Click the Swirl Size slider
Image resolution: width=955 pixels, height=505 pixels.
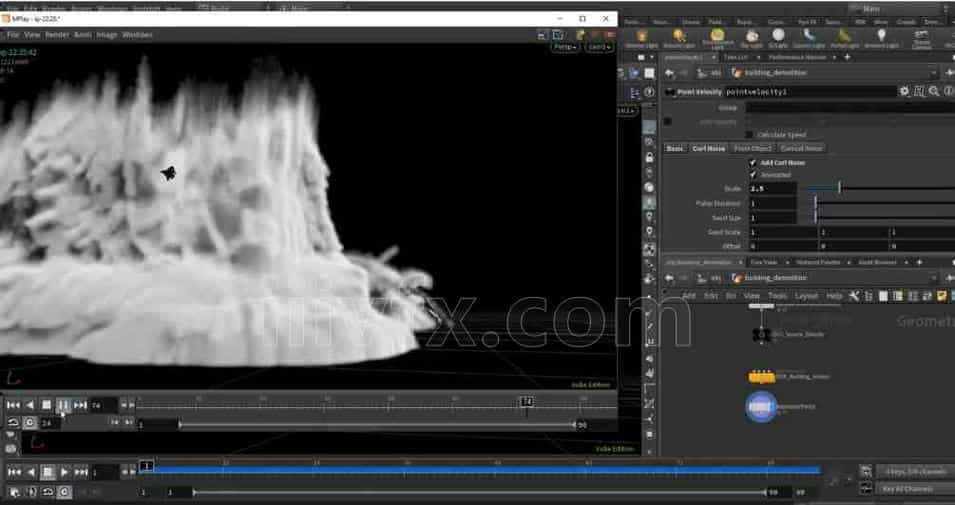[885, 218]
